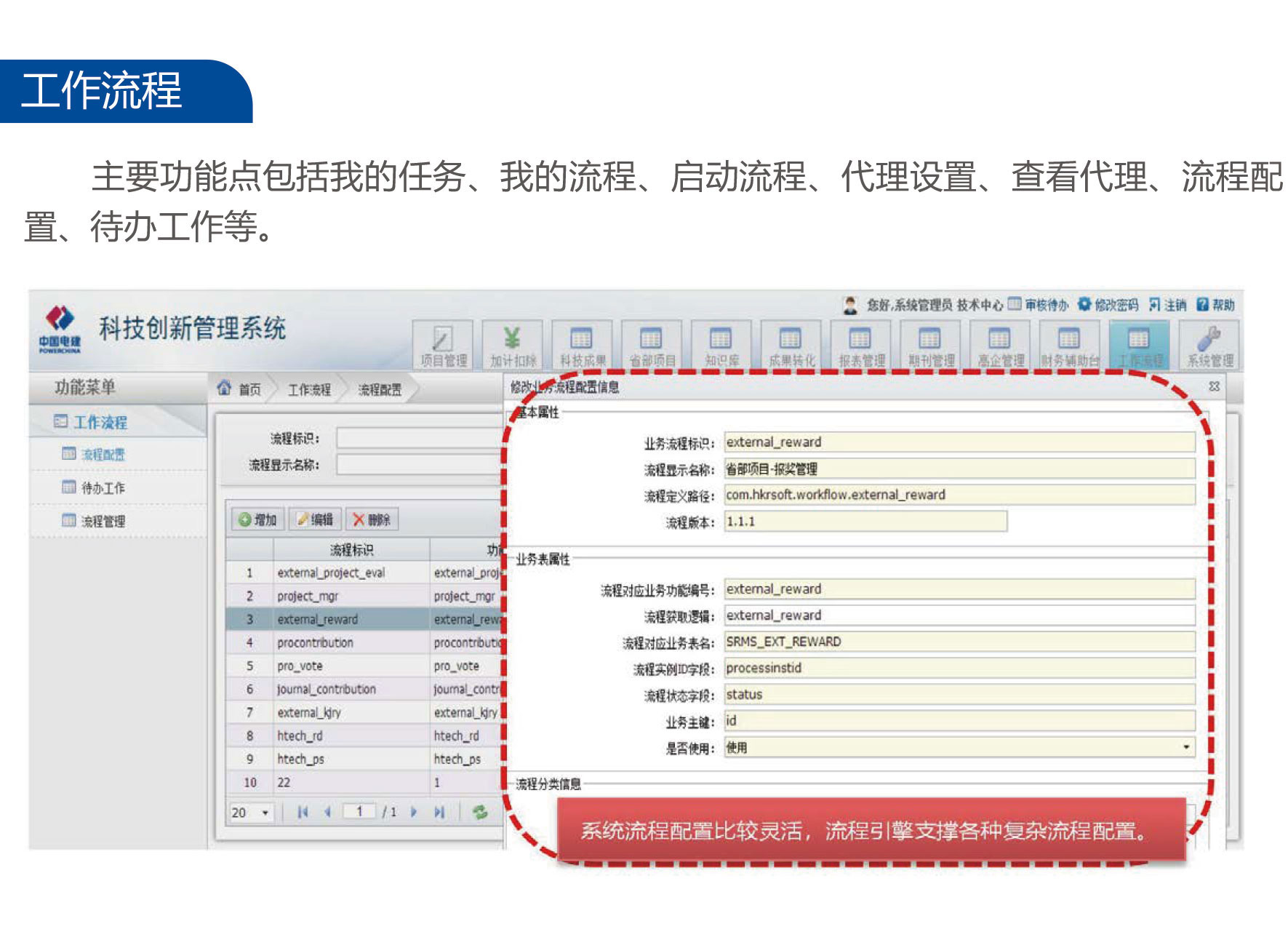Select the procontribution table row
Screen dimensions: 1288x937
click(x=315, y=642)
